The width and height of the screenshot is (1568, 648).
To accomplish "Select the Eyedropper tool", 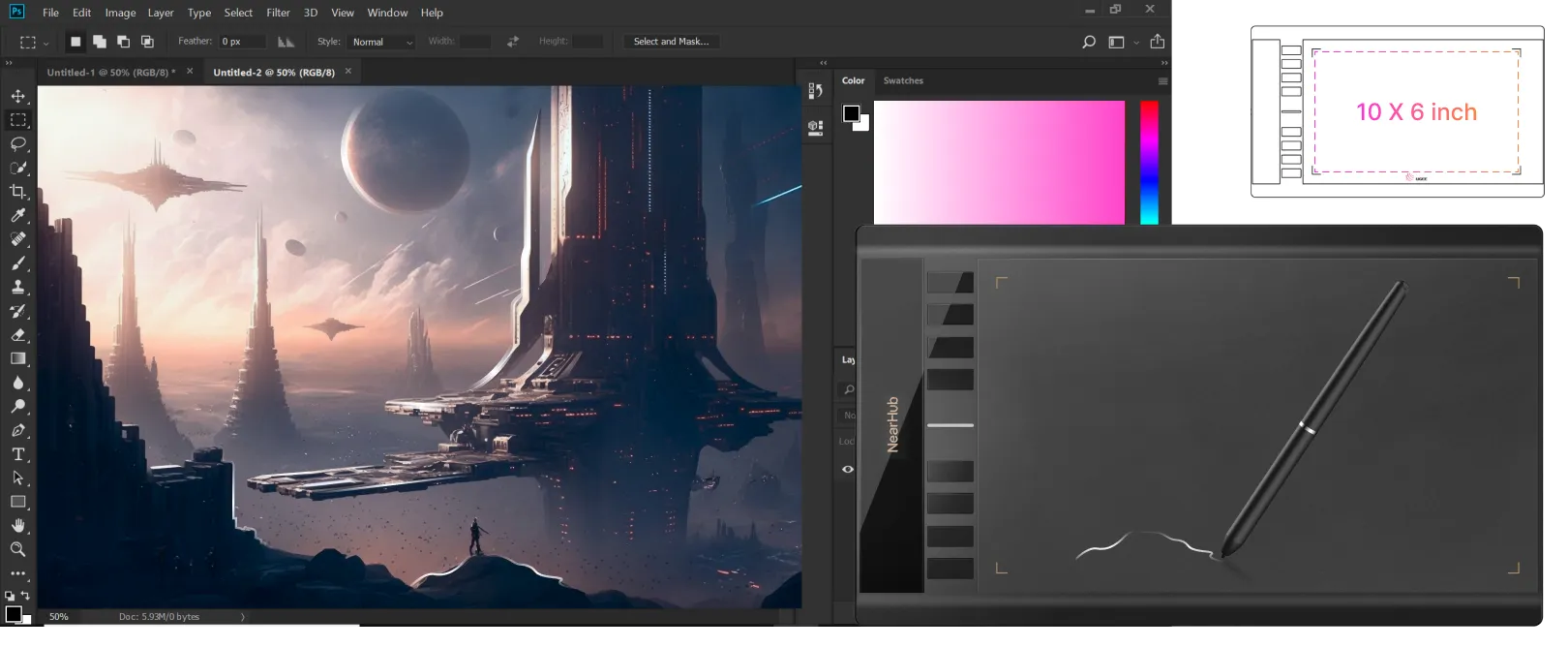I will [18, 215].
